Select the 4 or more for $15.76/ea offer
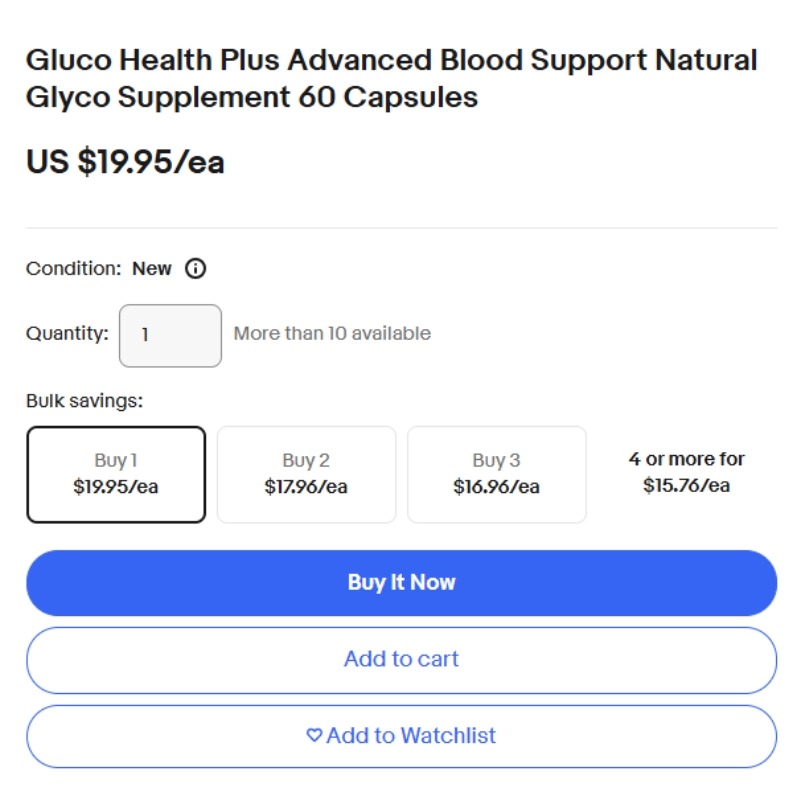The image size is (800, 800). pyautogui.click(x=686, y=472)
